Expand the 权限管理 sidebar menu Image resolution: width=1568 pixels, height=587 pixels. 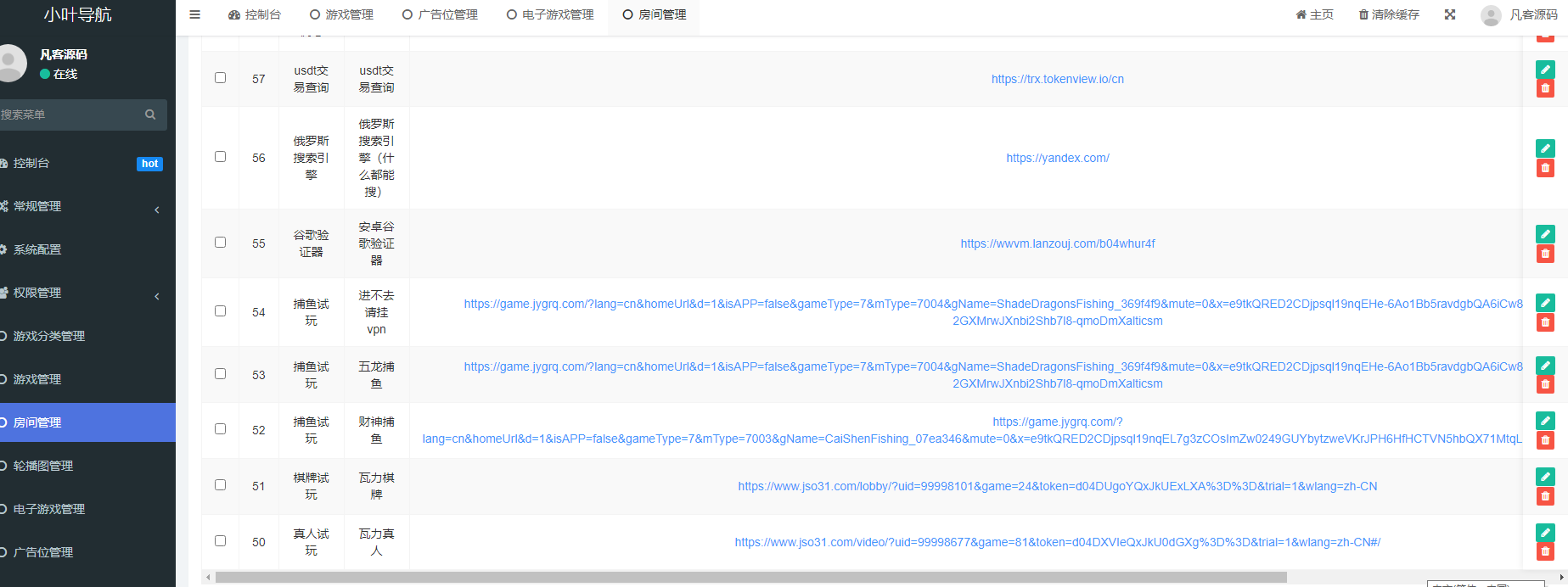pyautogui.click(x=85, y=293)
